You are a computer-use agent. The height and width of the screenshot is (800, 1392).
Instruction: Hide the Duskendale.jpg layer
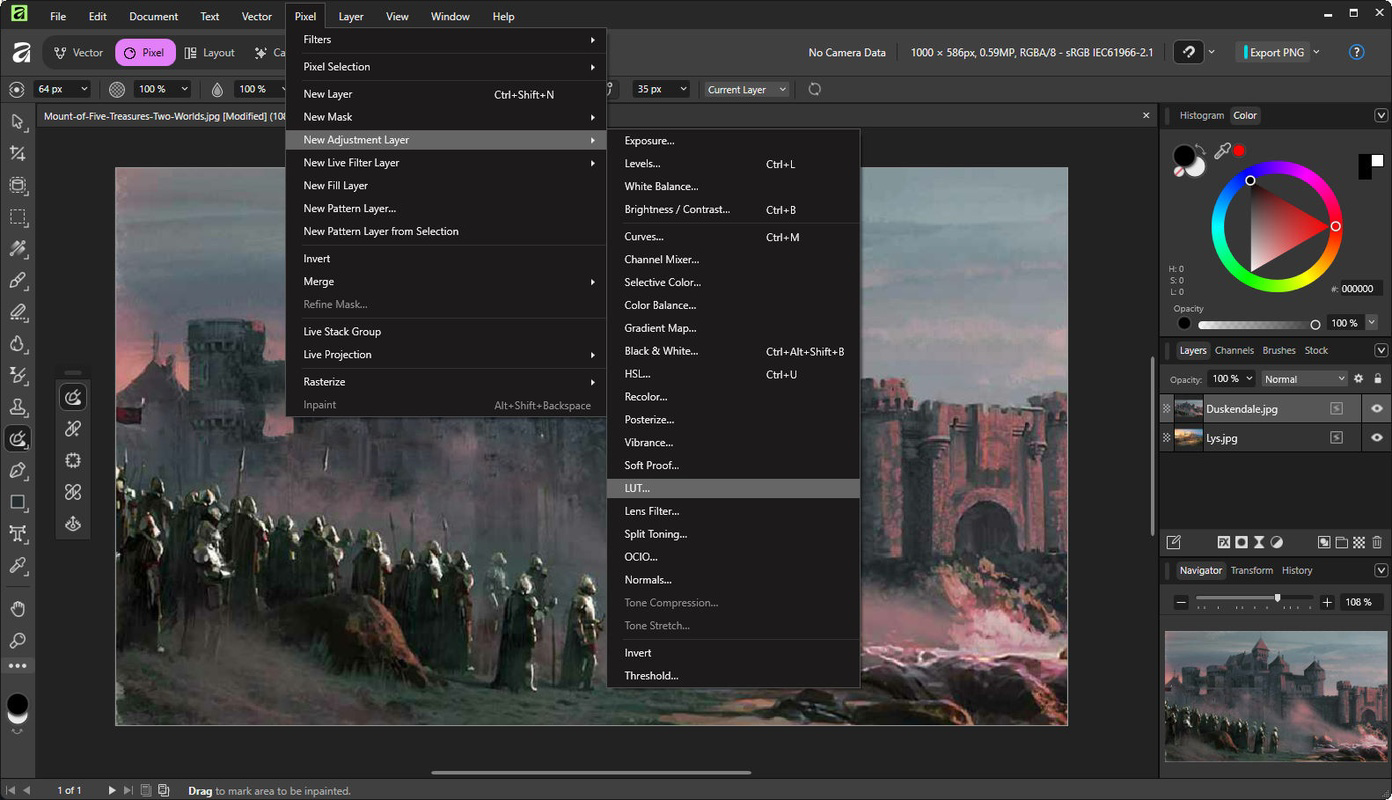[x=1377, y=409]
